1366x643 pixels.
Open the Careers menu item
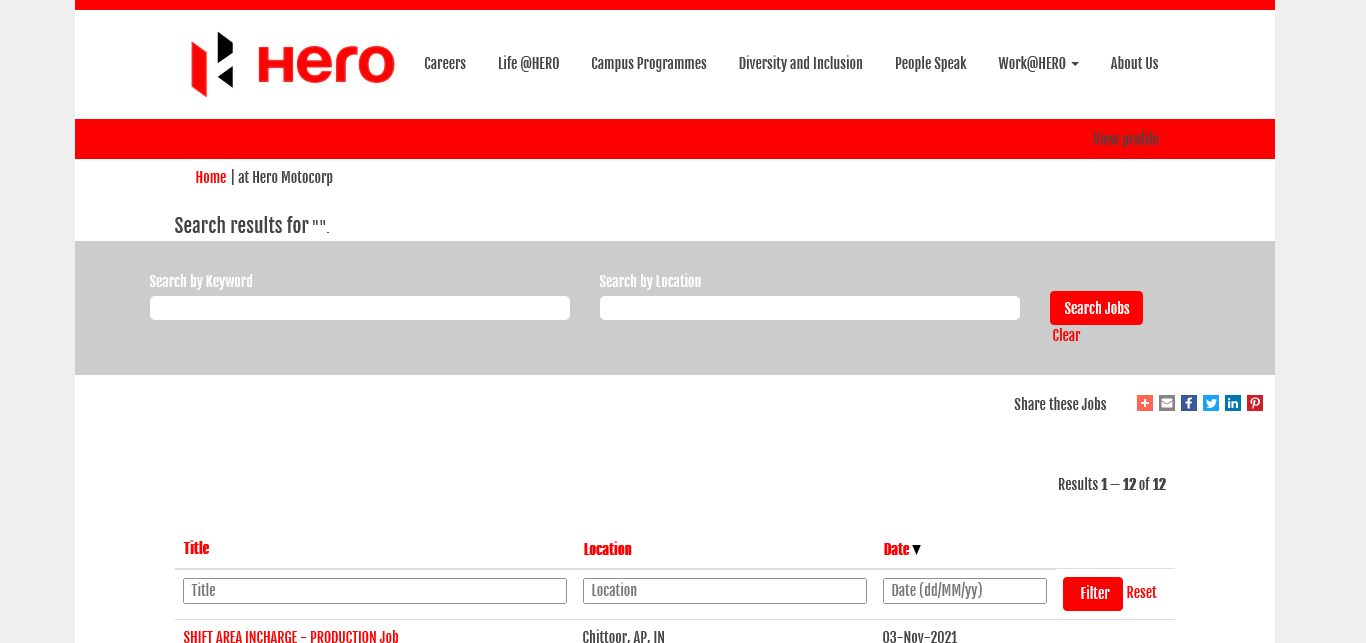point(445,63)
